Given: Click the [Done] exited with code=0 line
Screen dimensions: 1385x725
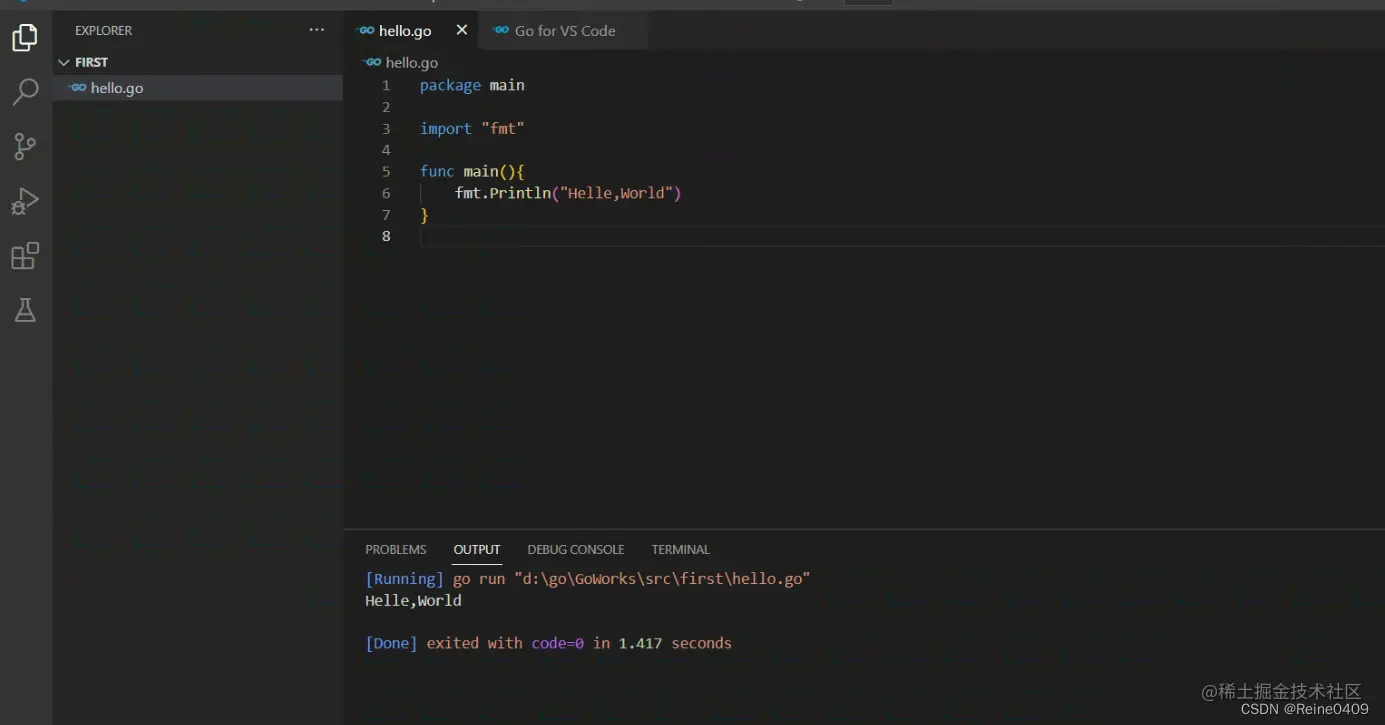Looking at the screenshot, I should [x=548, y=643].
